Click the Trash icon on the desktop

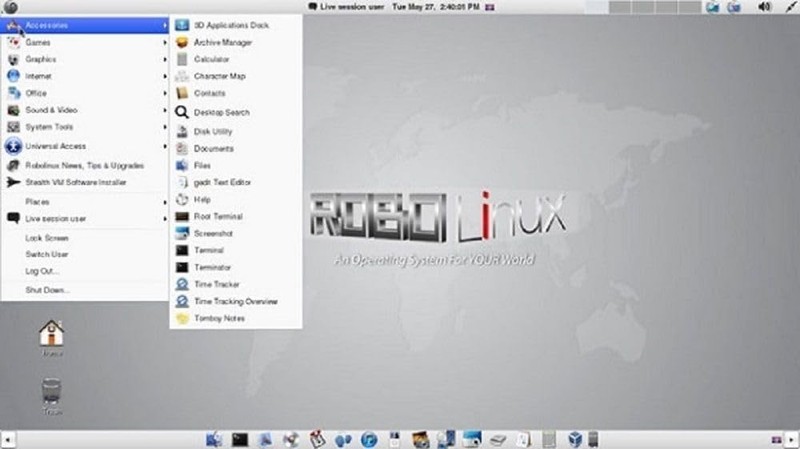52,392
